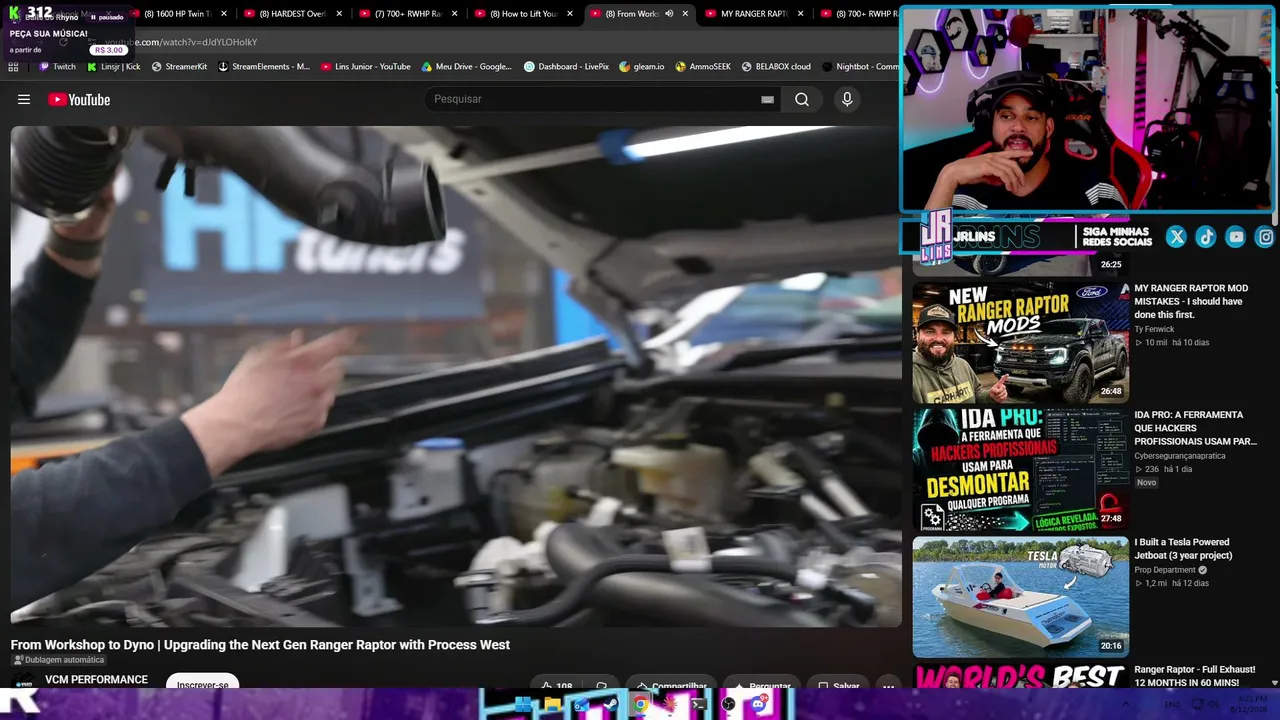This screenshot has height=720, width=1280.
Task: Start voice search with the microphone
Action: pos(847,99)
